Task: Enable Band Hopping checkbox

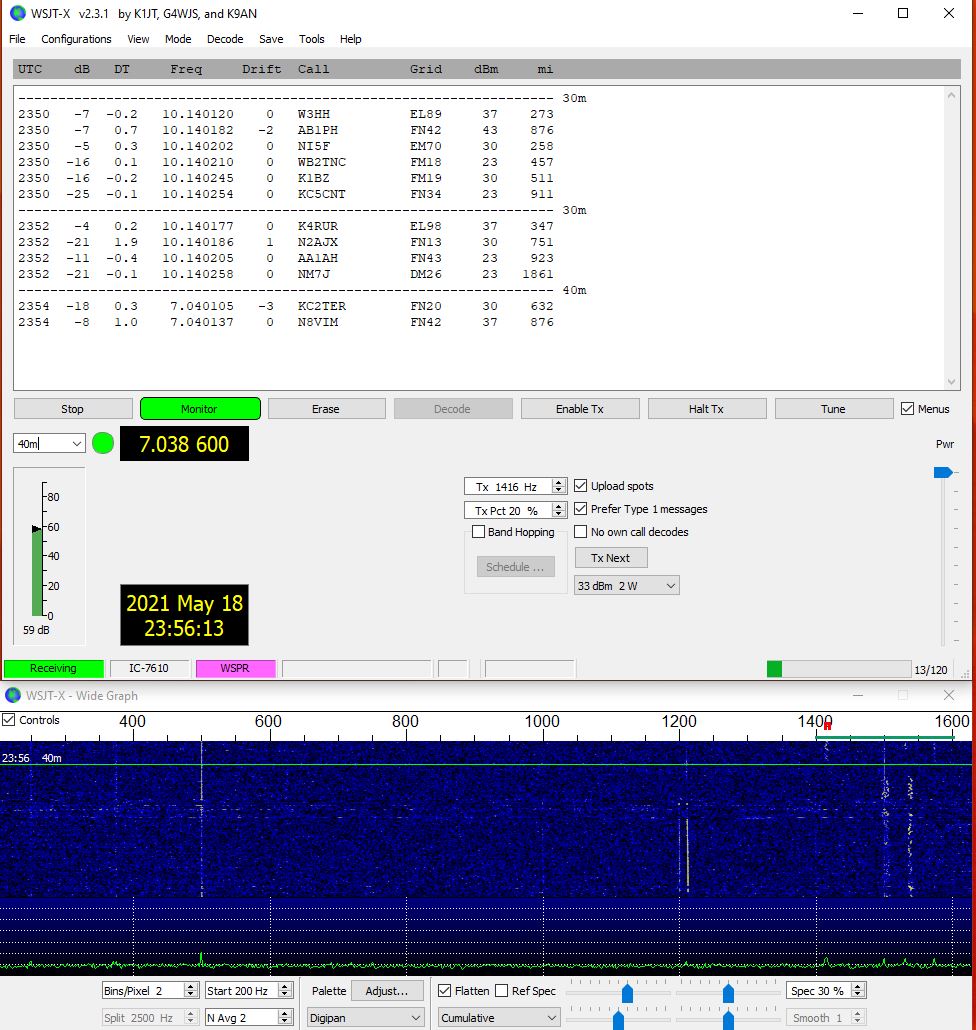Action: [x=479, y=532]
